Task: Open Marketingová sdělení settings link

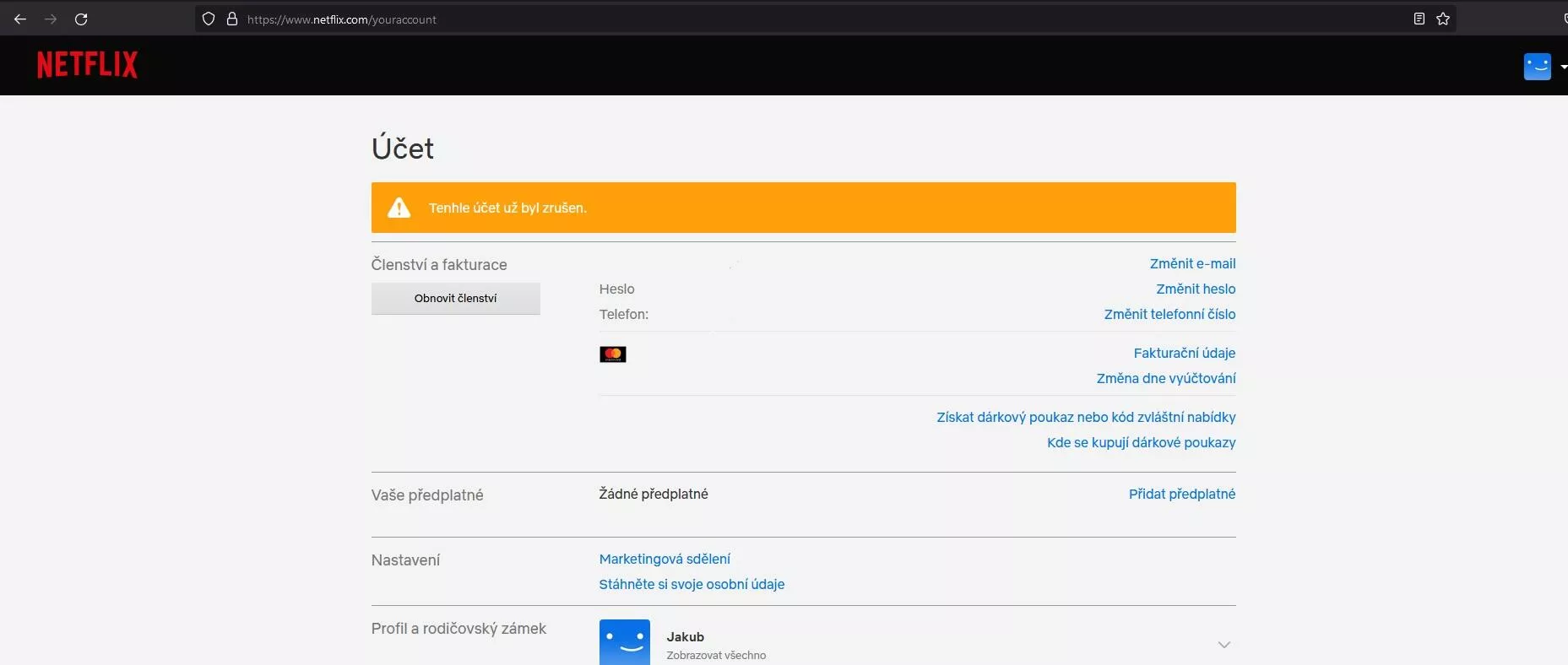Action: coord(665,559)
